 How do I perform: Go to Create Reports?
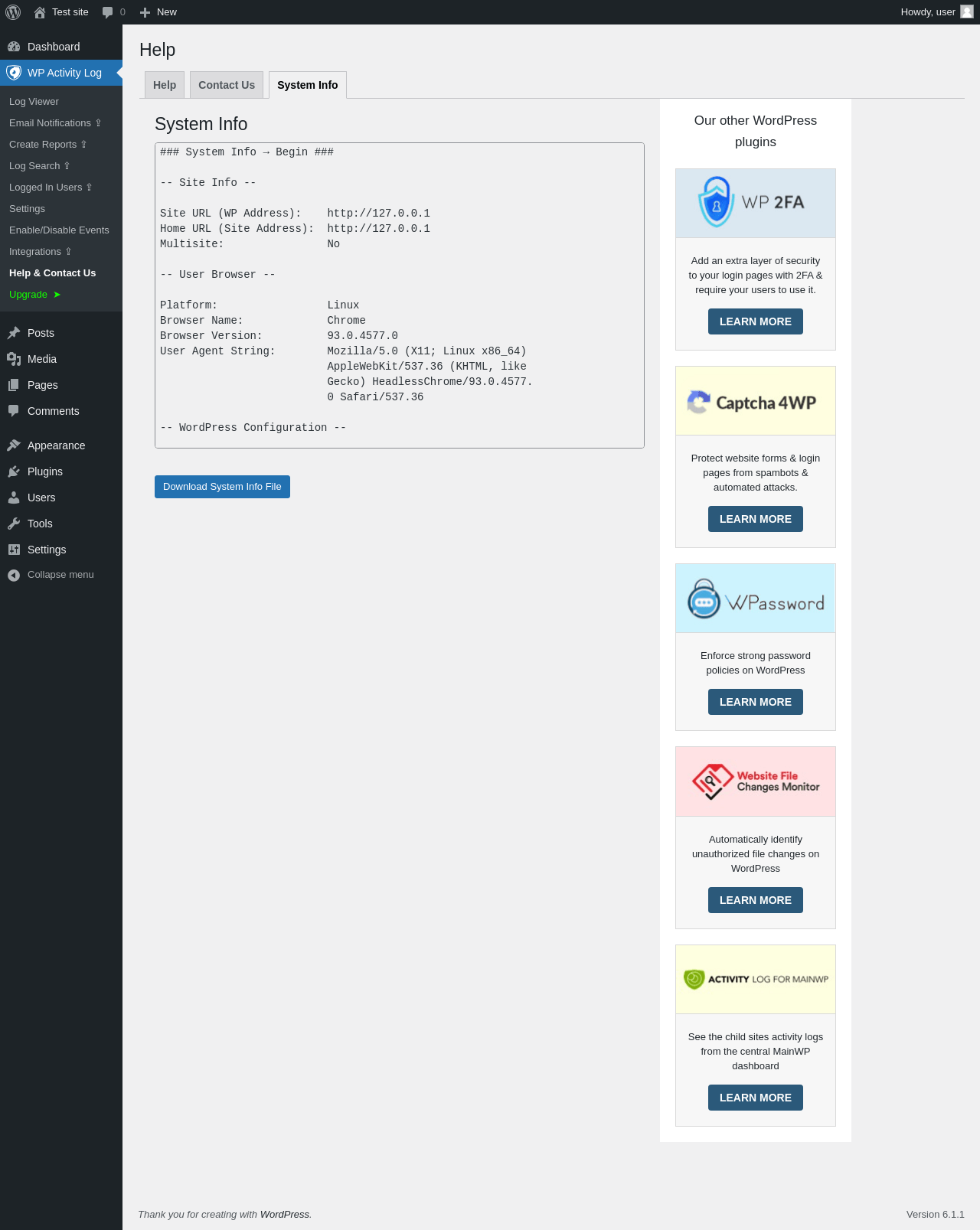(47, 145)
